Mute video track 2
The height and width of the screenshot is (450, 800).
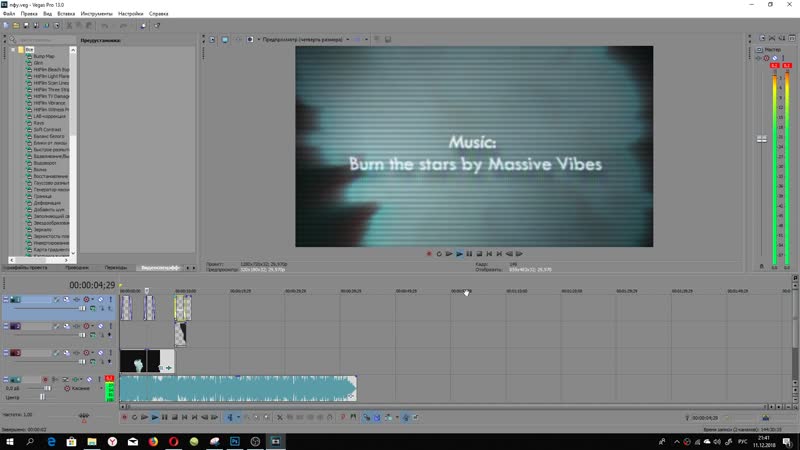[x=101, y=326]
